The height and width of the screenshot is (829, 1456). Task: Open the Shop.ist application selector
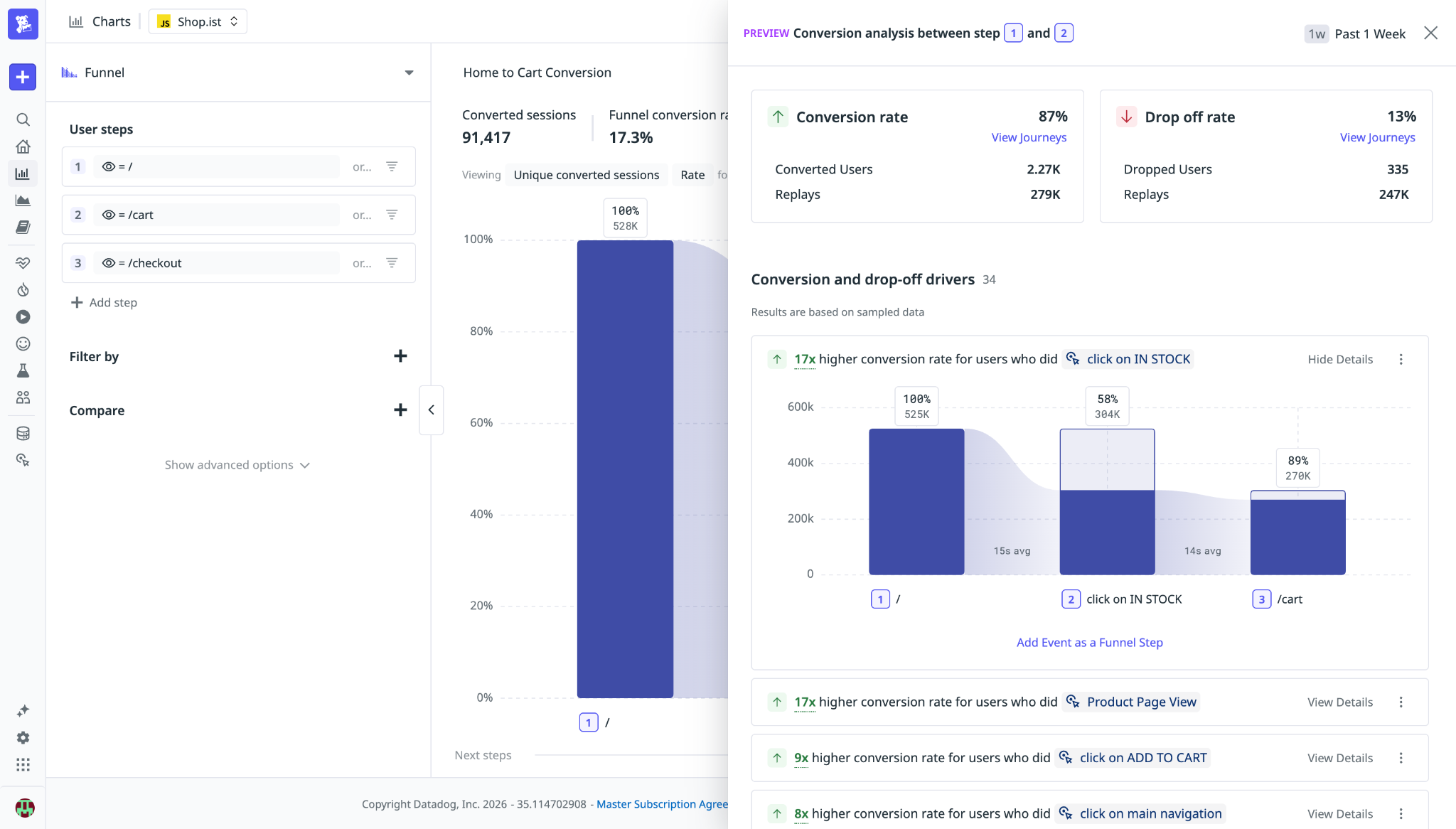(x=198, y=21)
